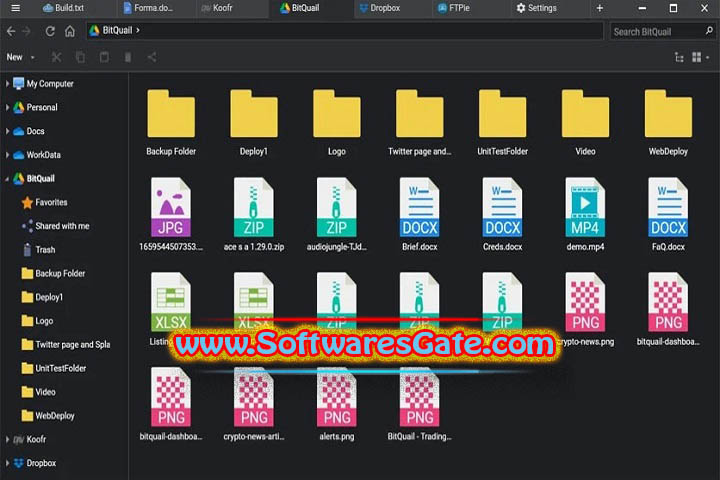Toggle the folder tree pane icon
Screen dimensions: 720x480
point(679,57)
